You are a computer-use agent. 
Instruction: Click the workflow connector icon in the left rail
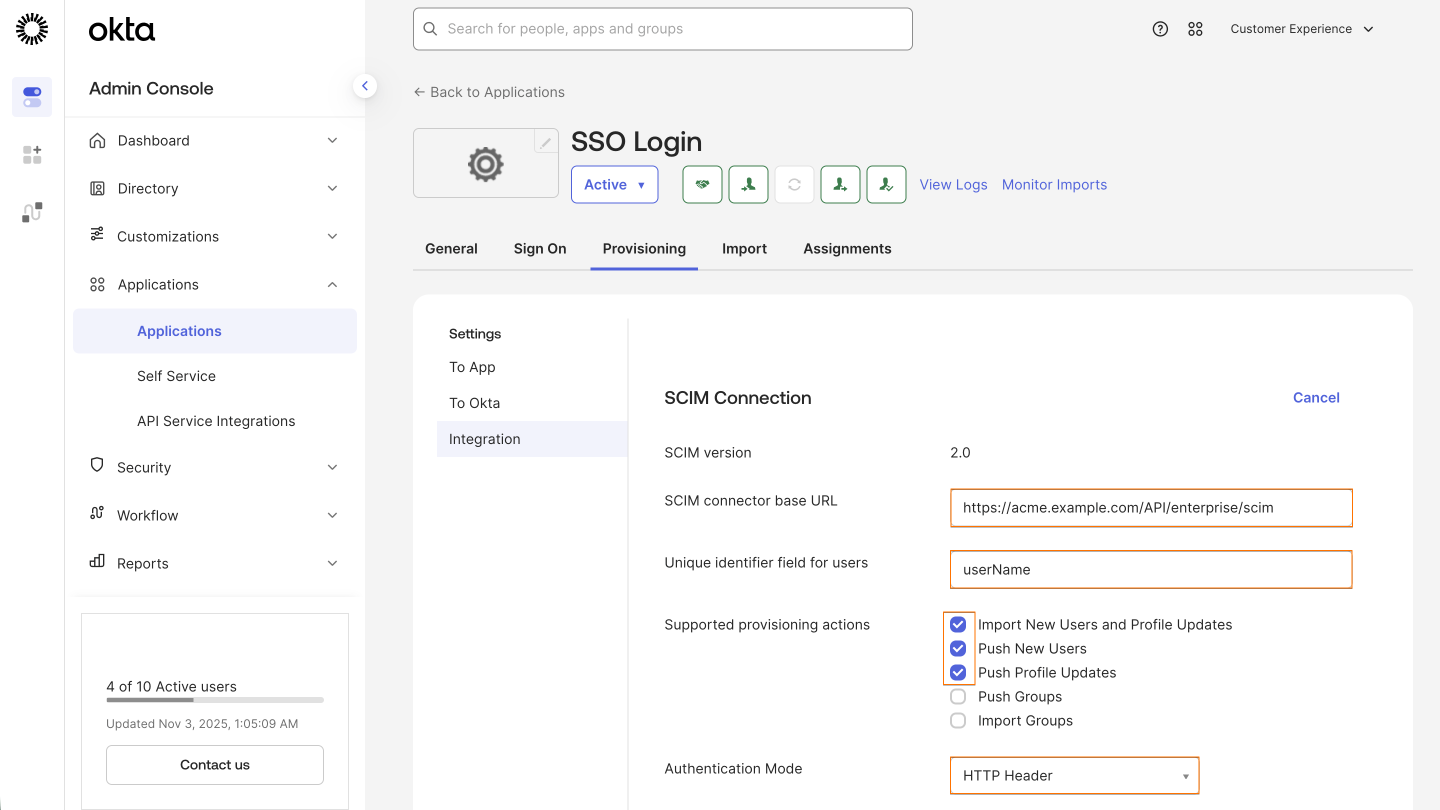coord(31,212)
